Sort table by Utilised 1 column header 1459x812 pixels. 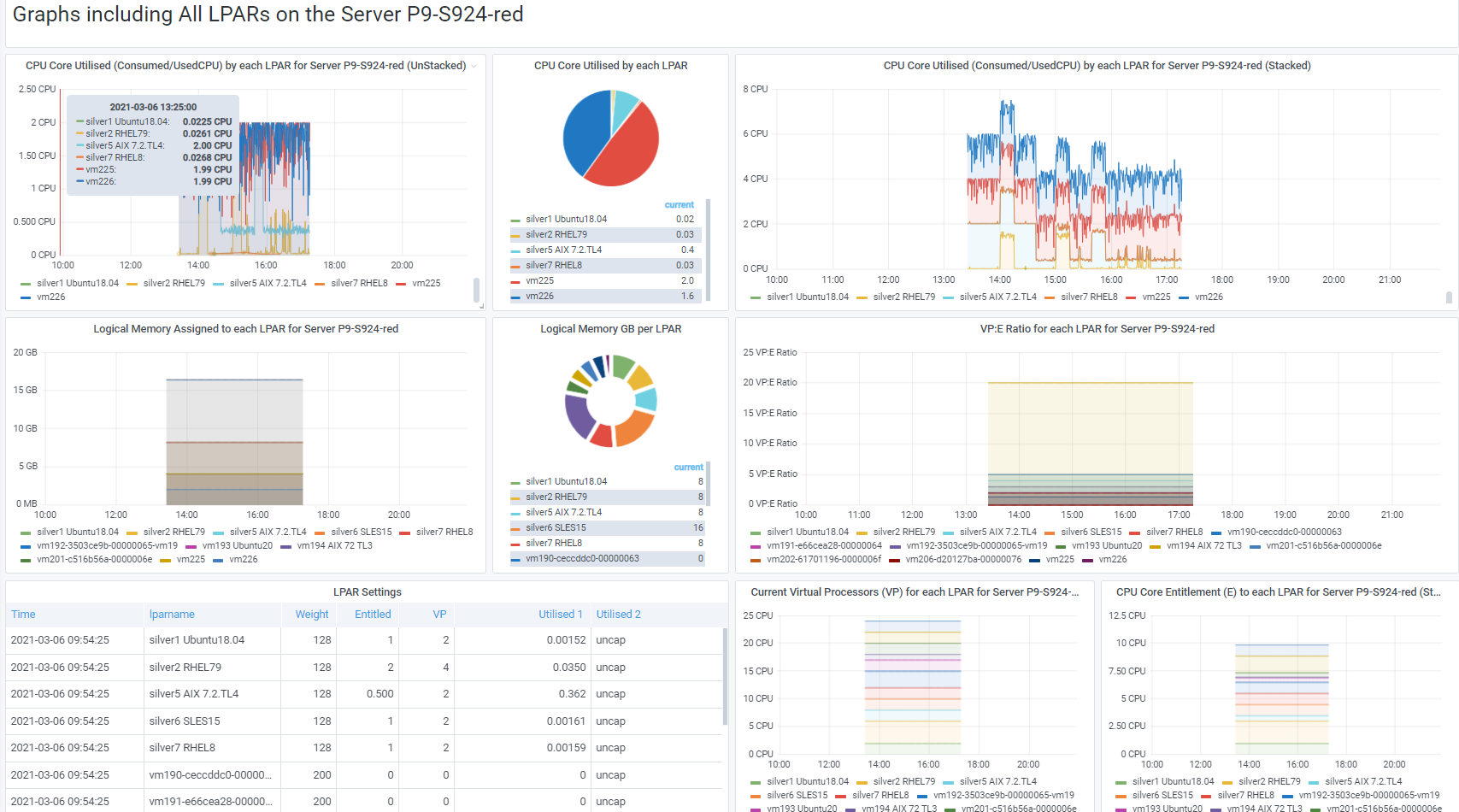click(560, 614)
